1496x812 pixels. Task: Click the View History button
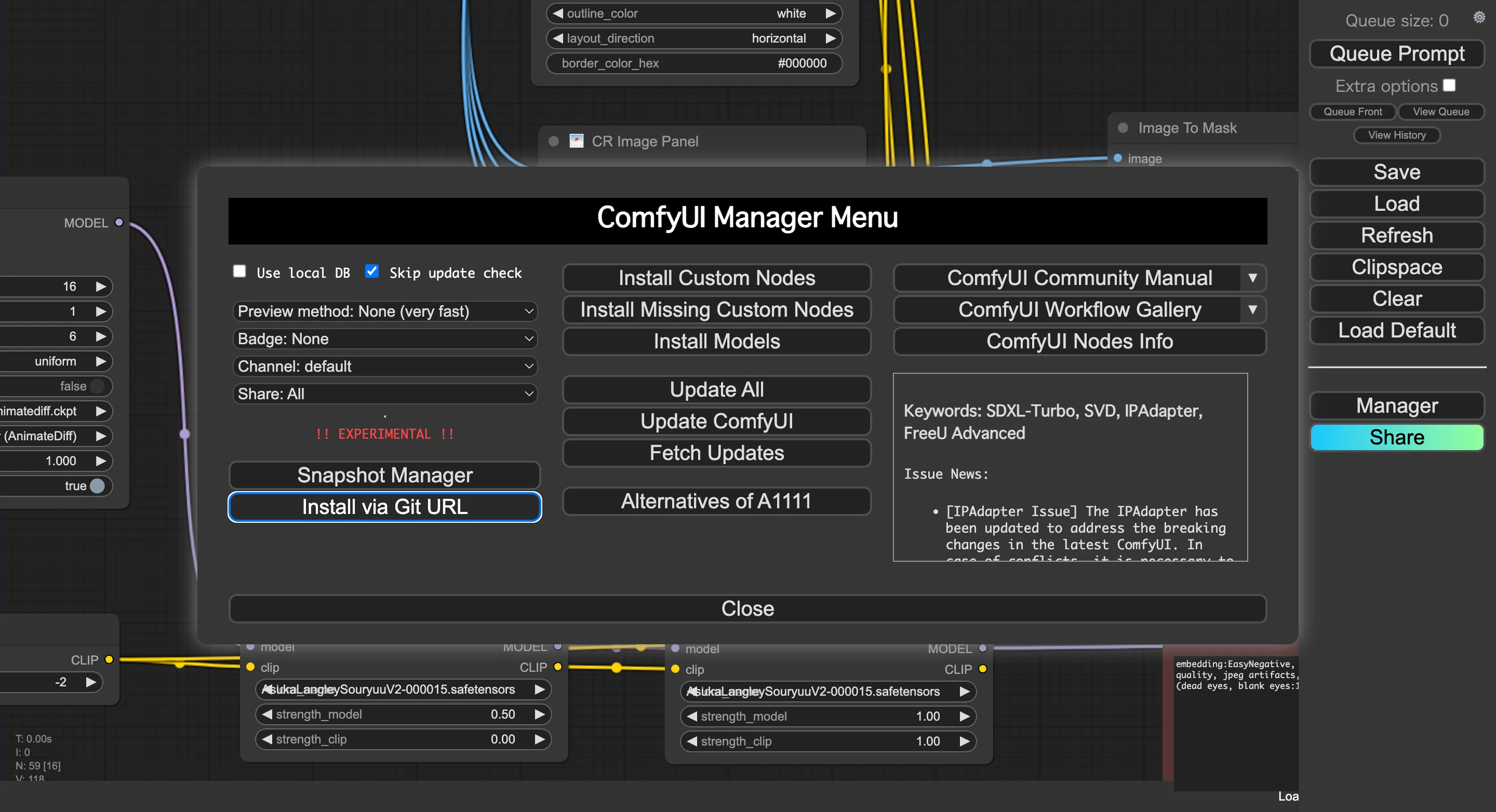[1397, 135]
